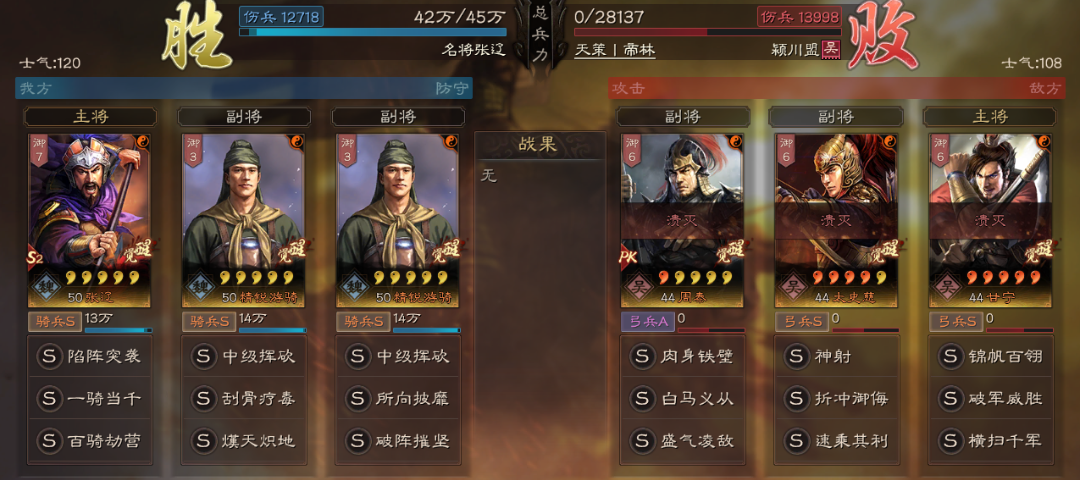1080x480 pixels.
Task: Open Zhang Liao's commander portrait card
Action: point(90,220)
